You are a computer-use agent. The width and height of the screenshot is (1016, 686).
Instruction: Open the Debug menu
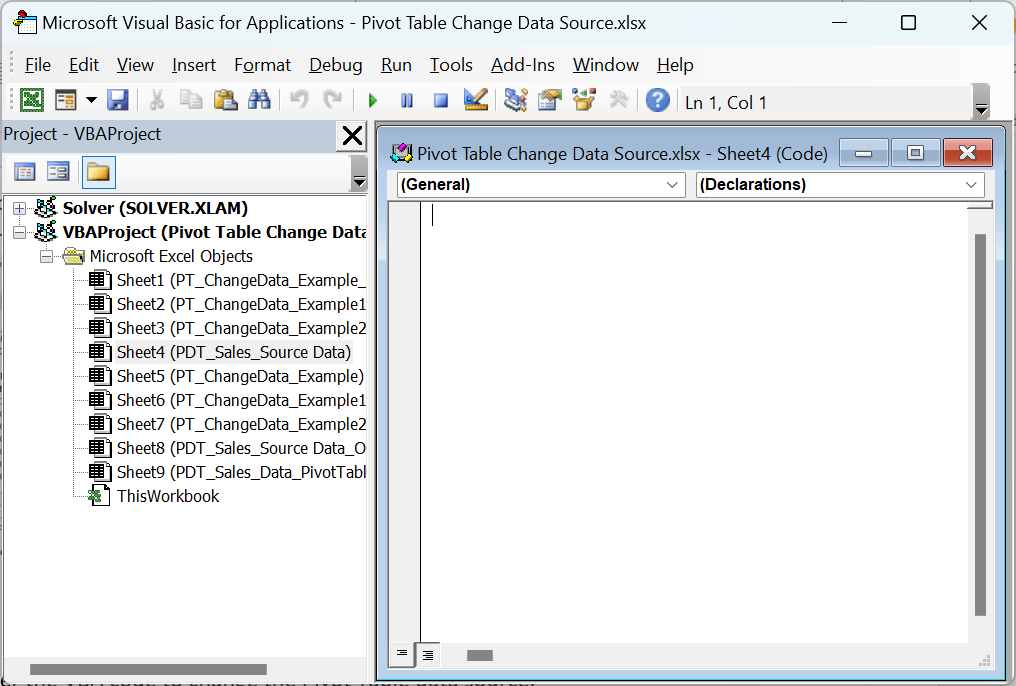(x=335, y=64)
